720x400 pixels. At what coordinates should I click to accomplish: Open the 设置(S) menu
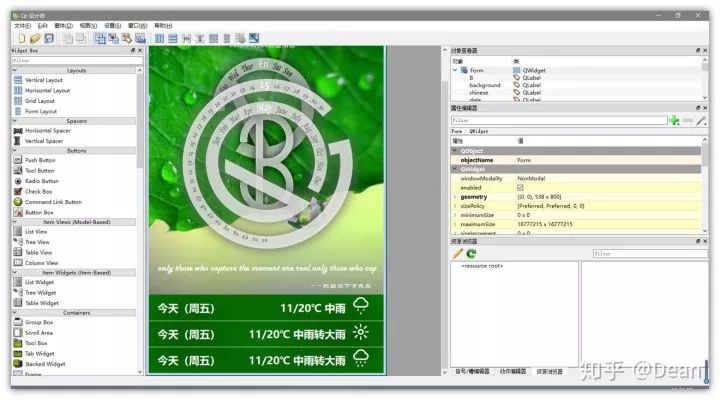tap(112, 26)
